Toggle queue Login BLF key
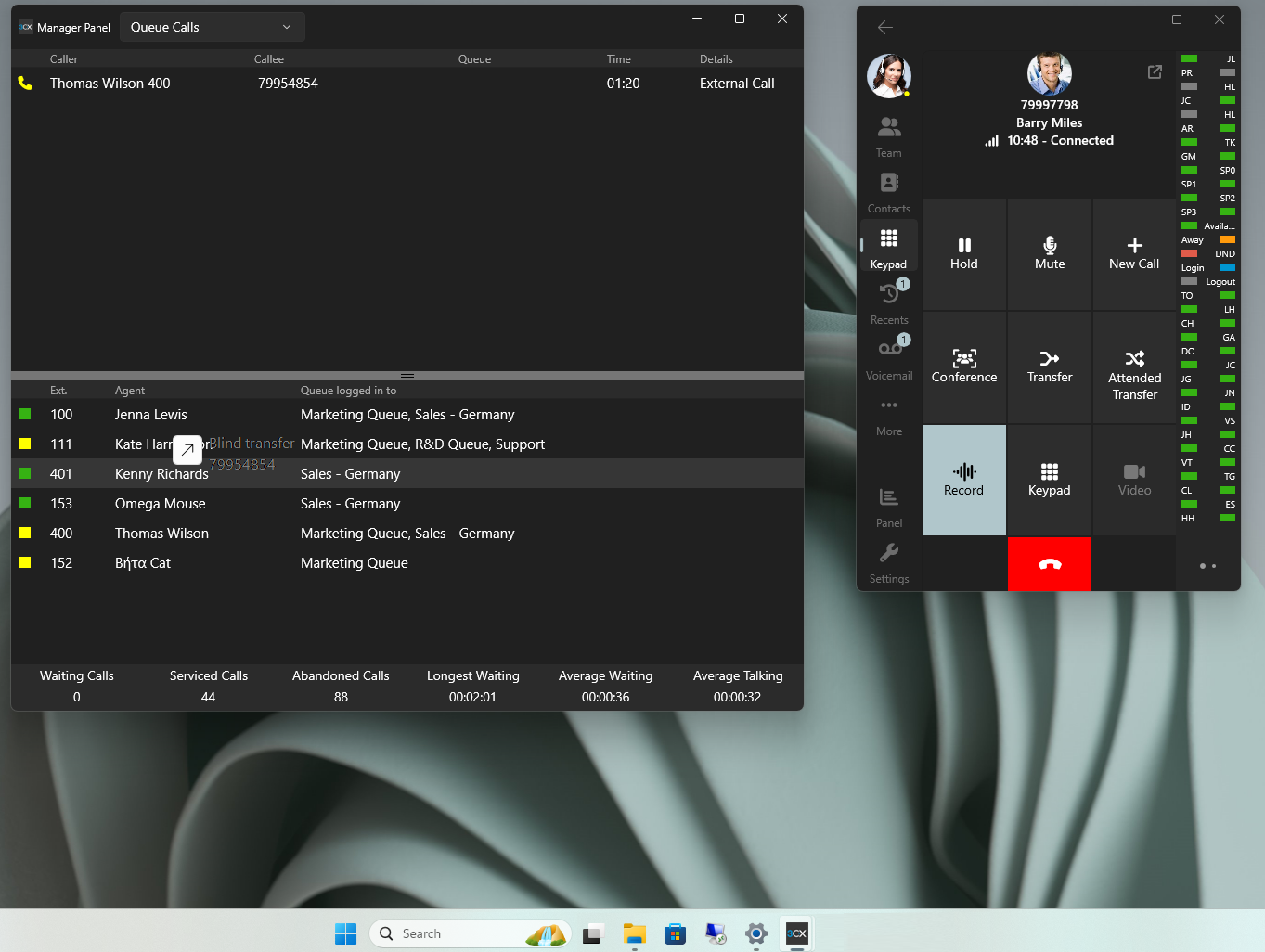1265x952 pixels. [x=1208, y=267]
